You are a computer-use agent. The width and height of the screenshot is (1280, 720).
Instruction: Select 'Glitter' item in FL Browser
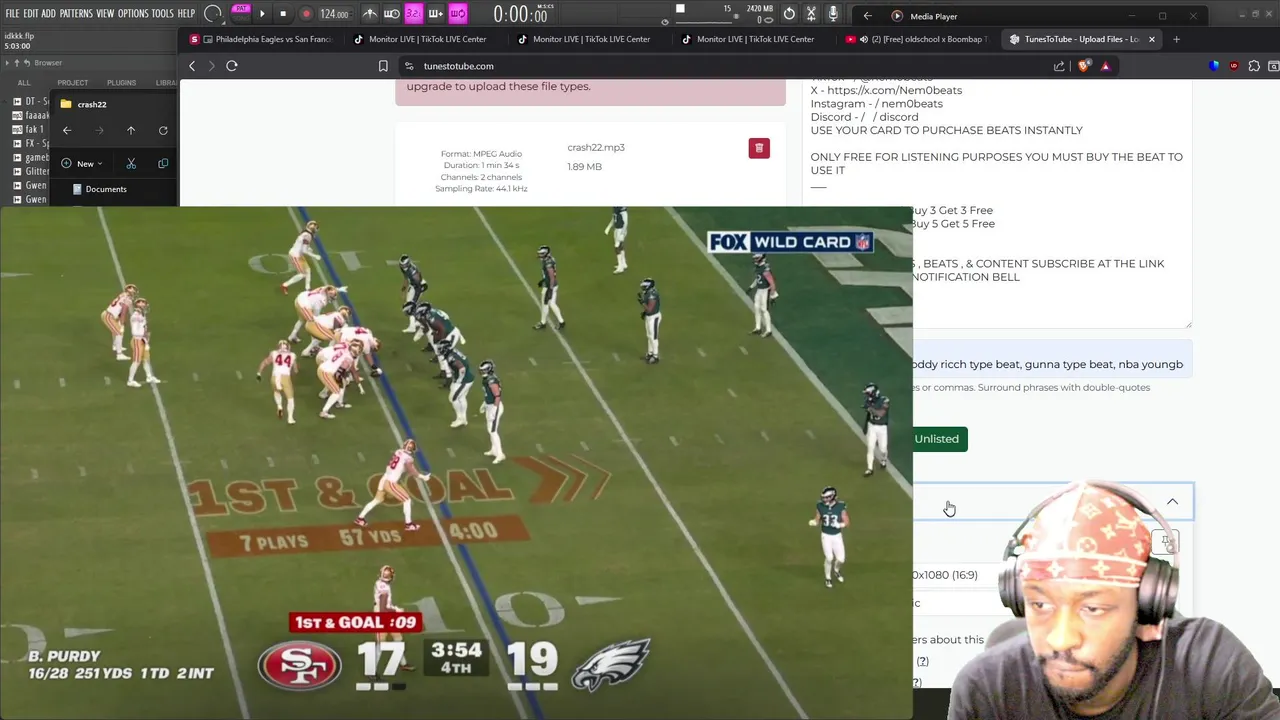click(31, 171)
